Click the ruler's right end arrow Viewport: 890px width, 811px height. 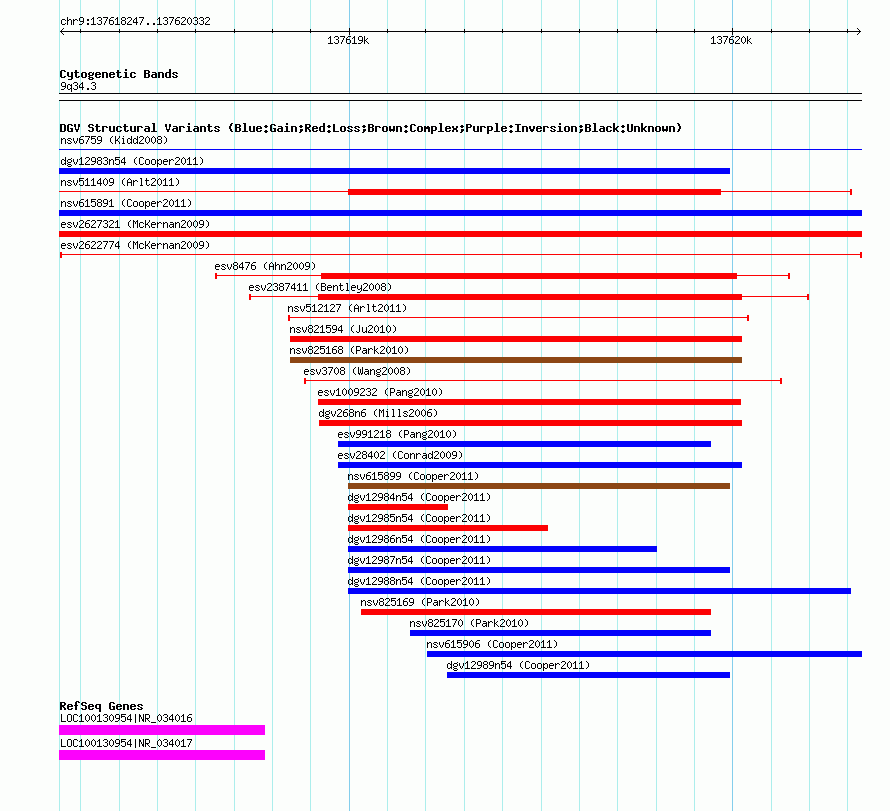pos(859,32)
